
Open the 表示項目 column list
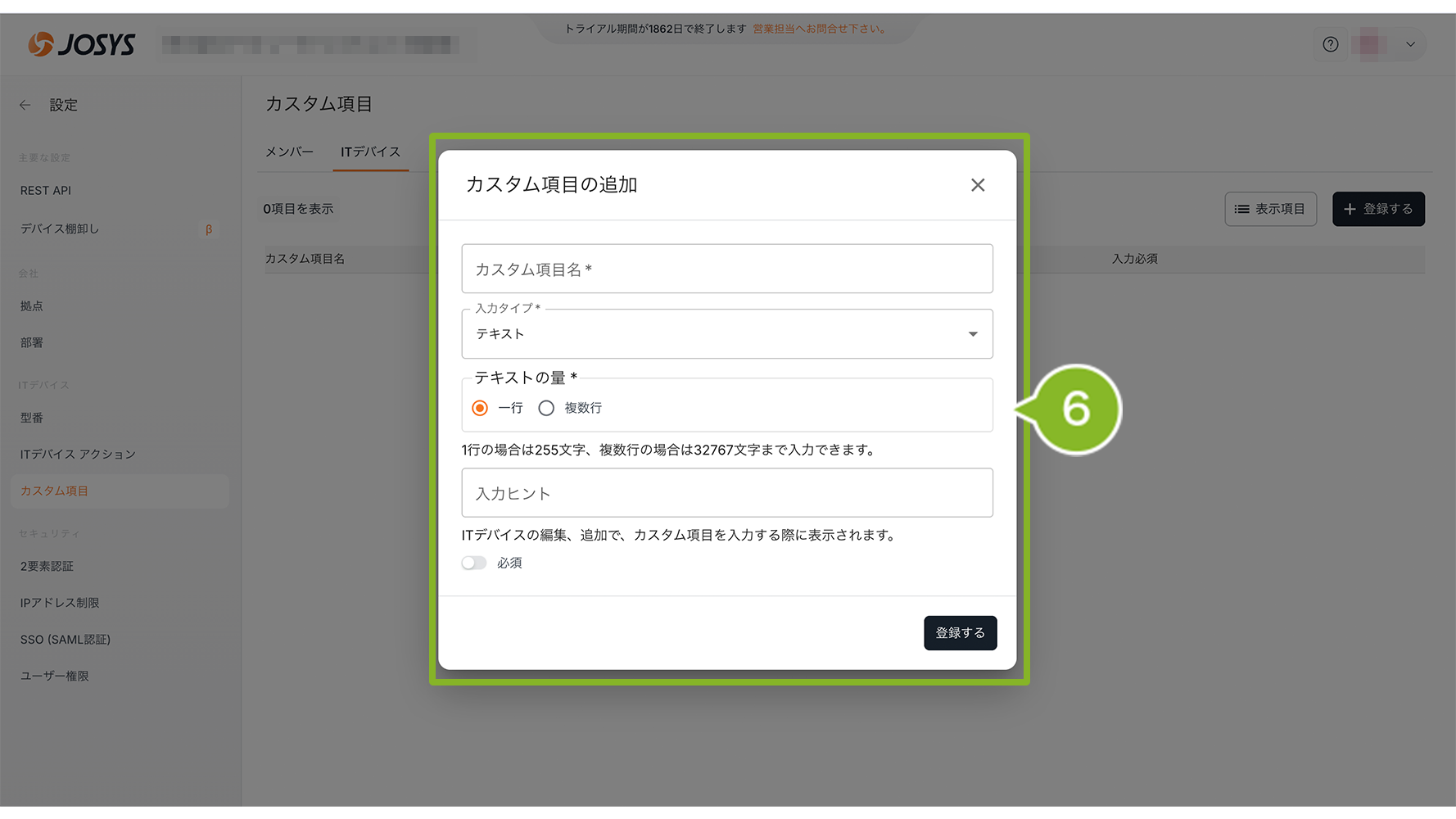pos(1270,209)
